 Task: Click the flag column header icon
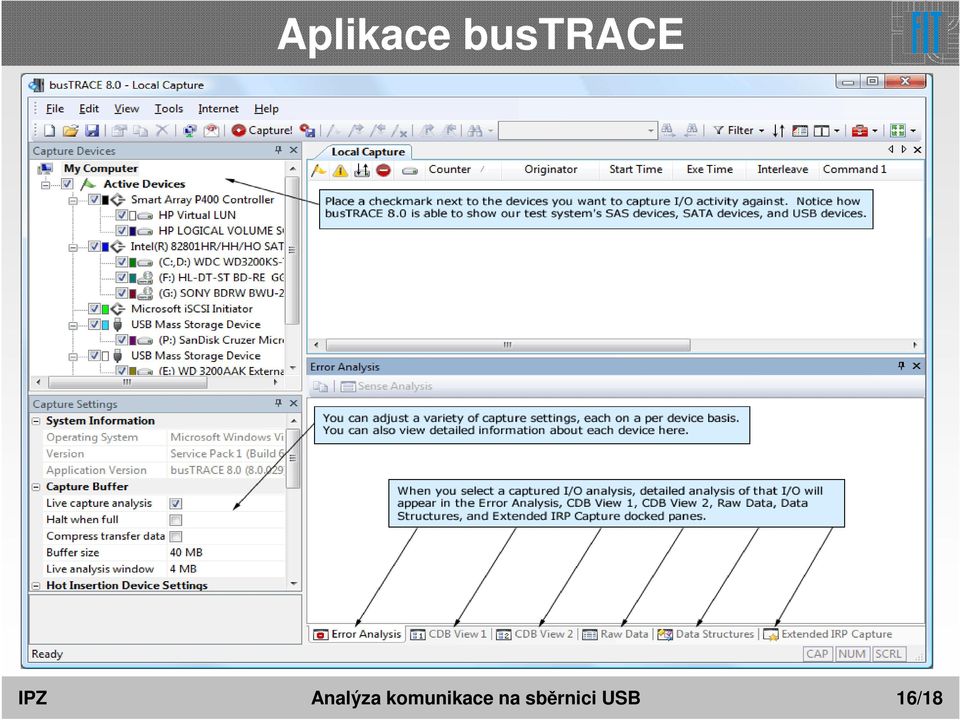318,170
